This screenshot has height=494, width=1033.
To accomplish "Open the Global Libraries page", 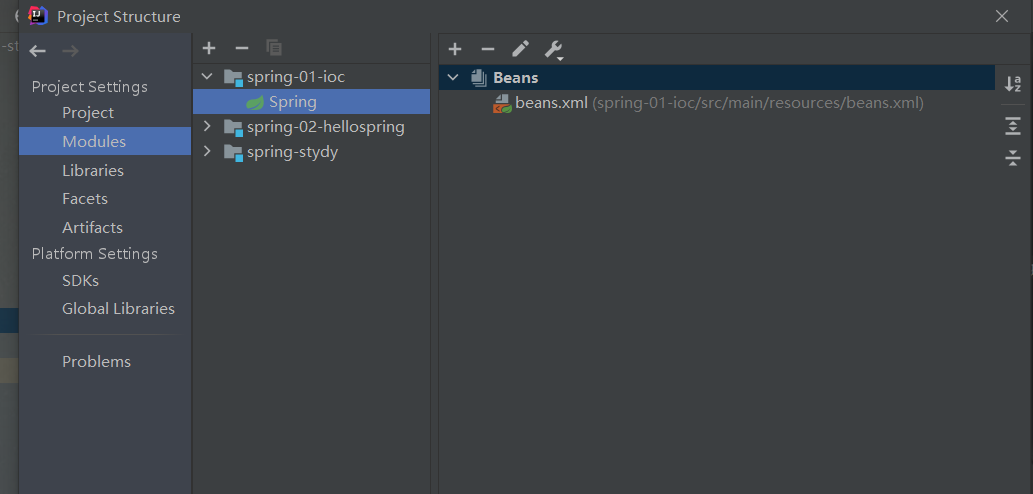I will pos(119,308).
